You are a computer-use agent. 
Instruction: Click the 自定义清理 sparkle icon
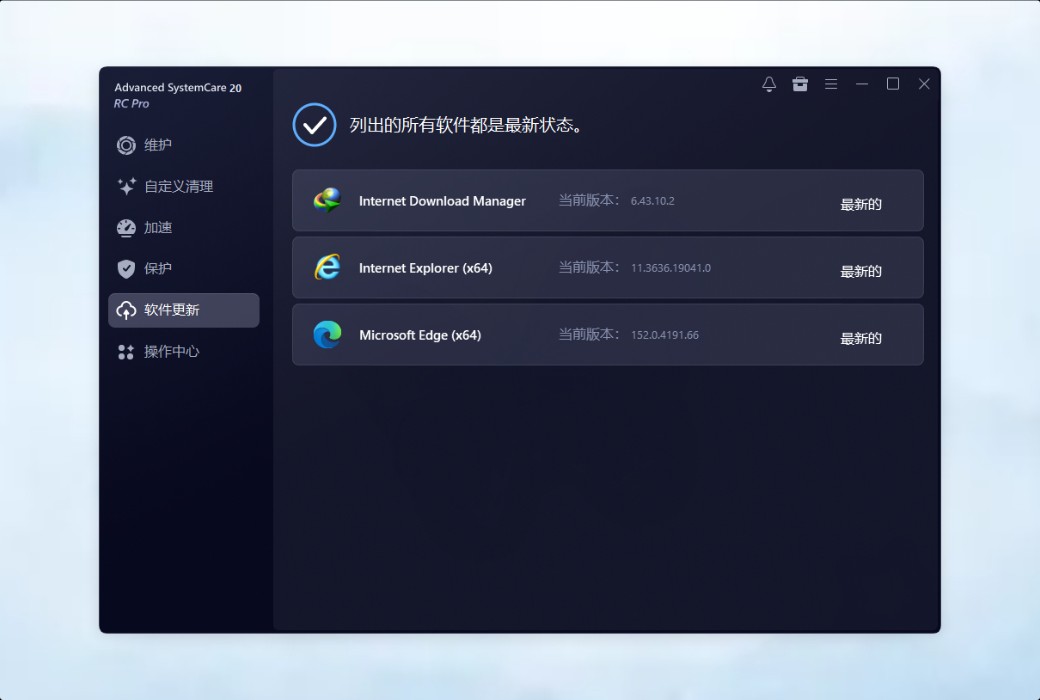[126, 186]
